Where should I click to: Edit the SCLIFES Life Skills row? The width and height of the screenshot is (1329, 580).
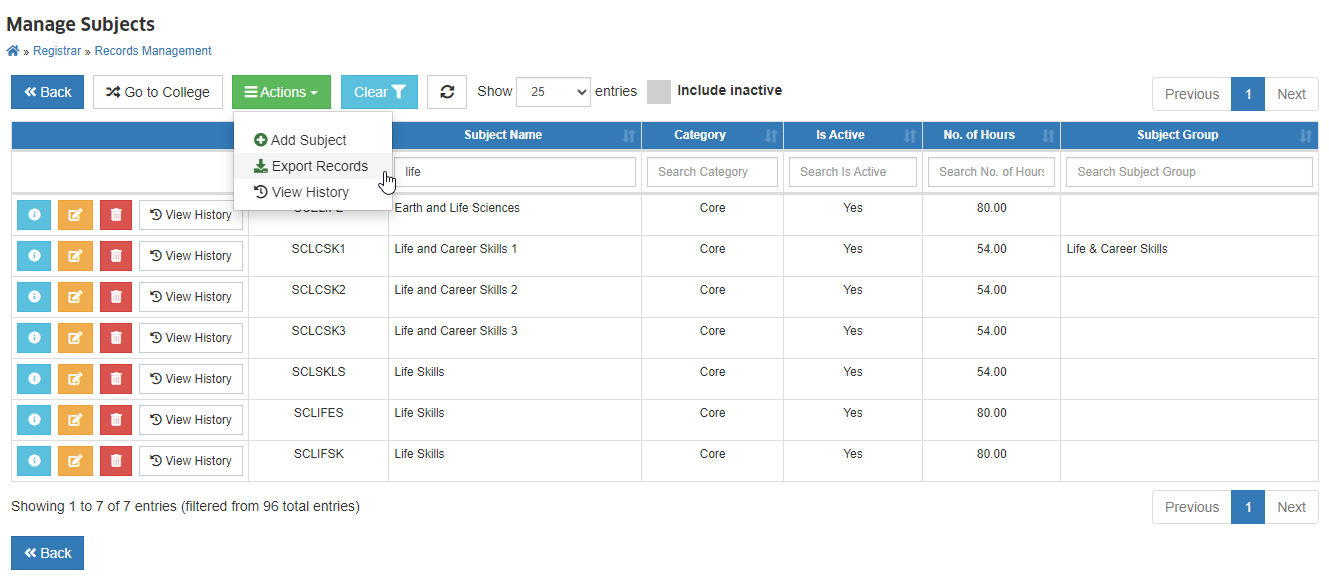coord(75,420)
